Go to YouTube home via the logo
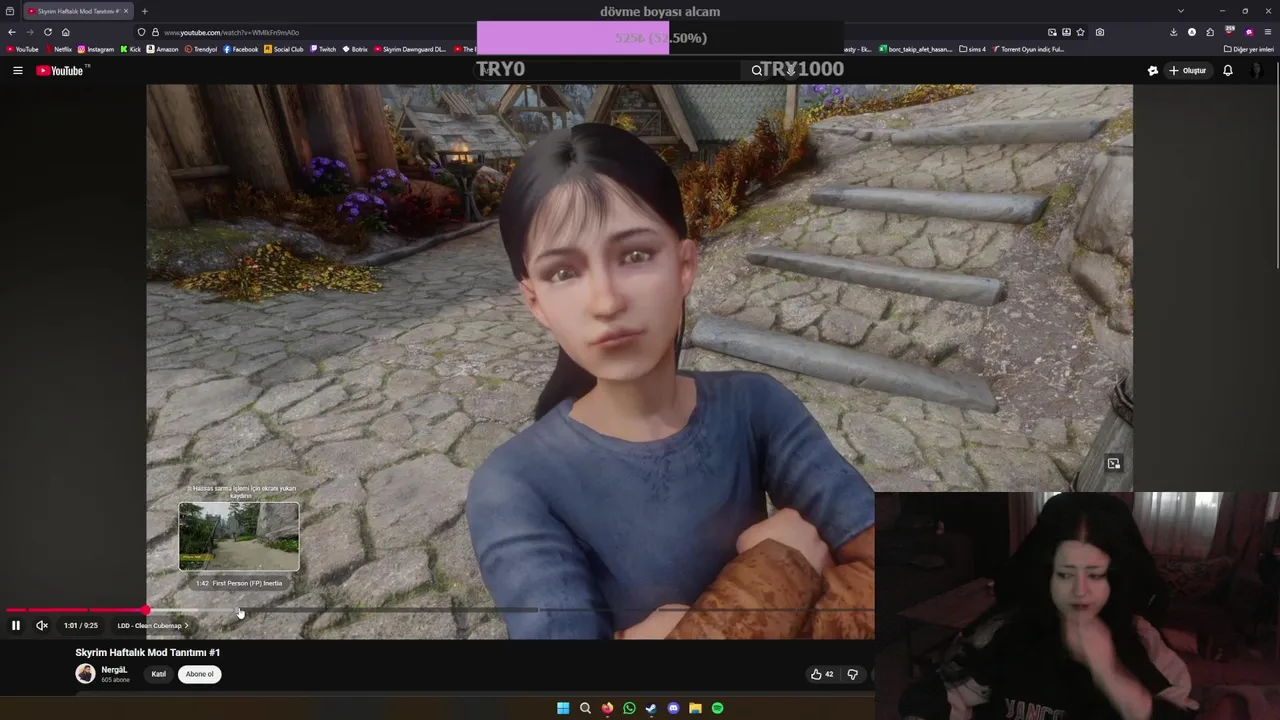1280x720 pixels. (62, 70)
